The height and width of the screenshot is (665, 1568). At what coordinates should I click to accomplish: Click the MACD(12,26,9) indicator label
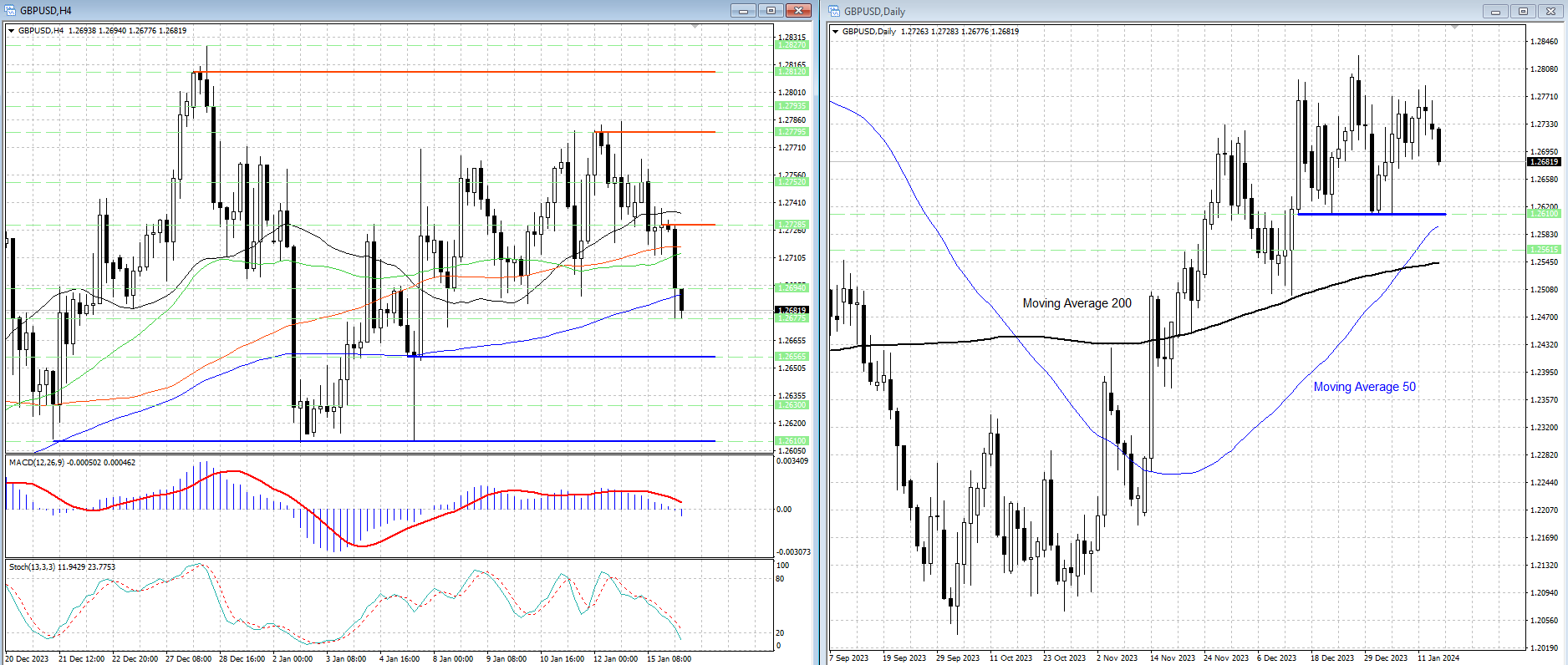[x=72, y=463]
